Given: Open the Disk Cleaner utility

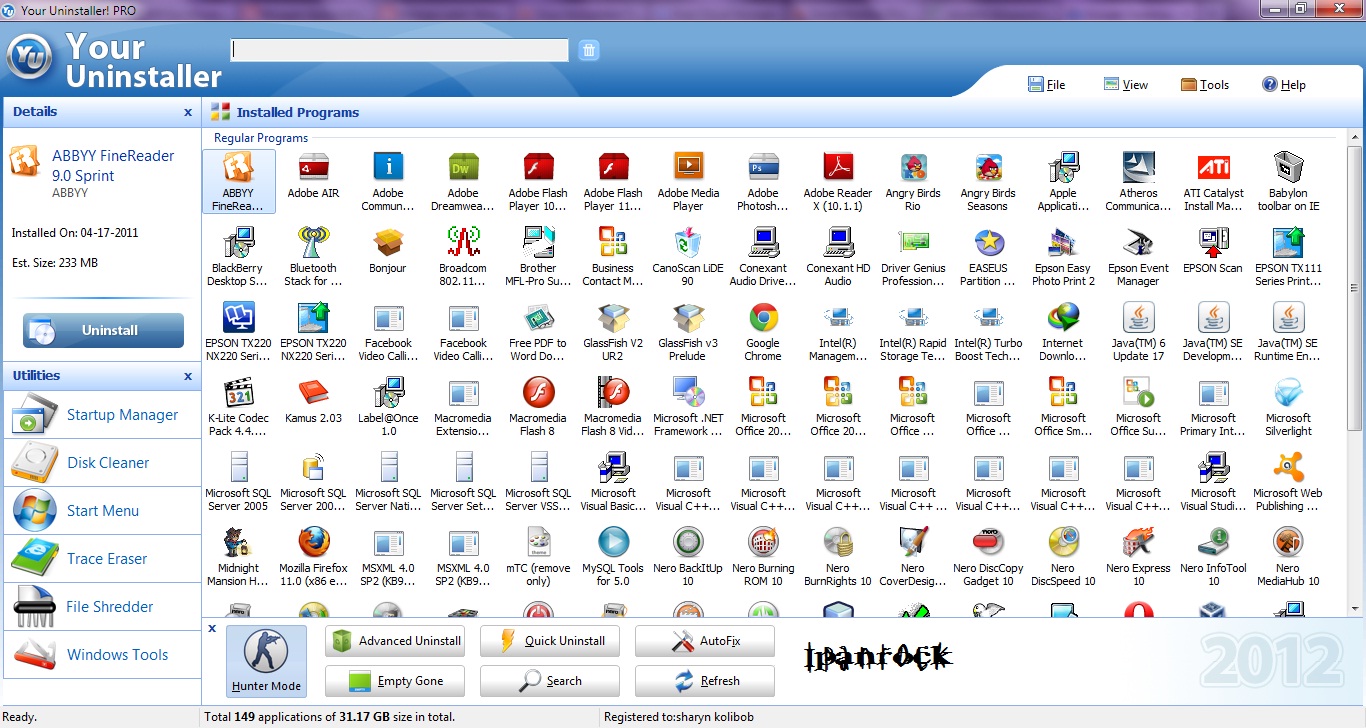Looking at the screenshot, I should coord(101,463).
